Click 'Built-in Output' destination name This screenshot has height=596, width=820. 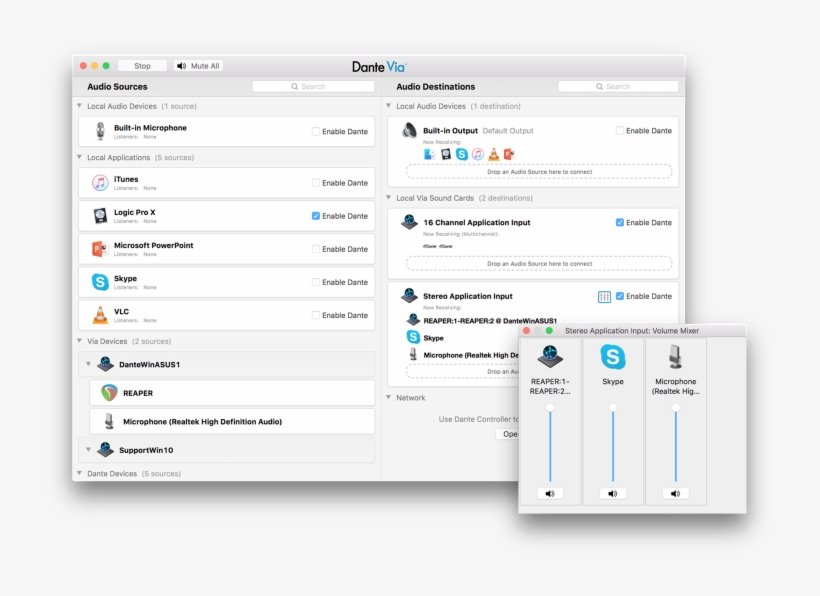(x=450, y=131)
